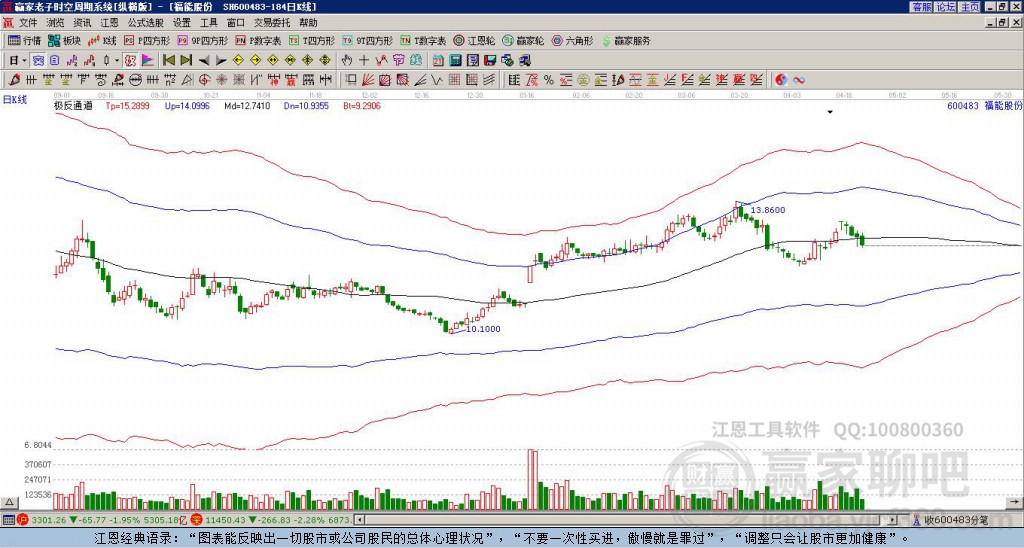Select the crosshair plus tool
The image size is (1024, 548).
364,60
